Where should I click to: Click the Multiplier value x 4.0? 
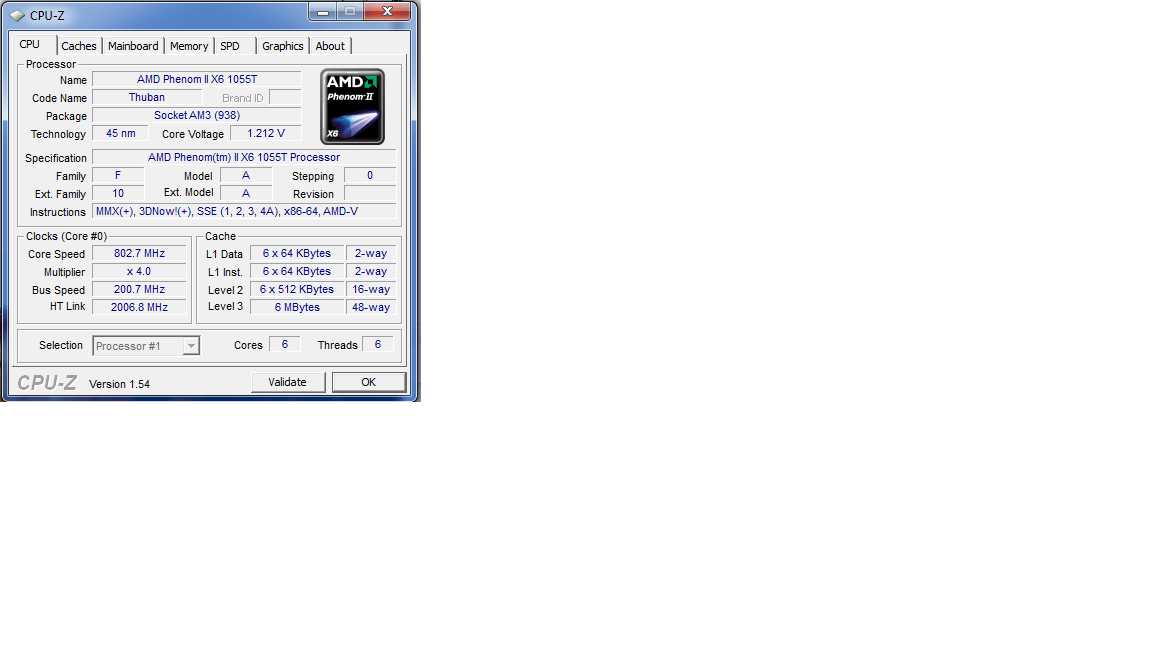click(x=140, y=271)
